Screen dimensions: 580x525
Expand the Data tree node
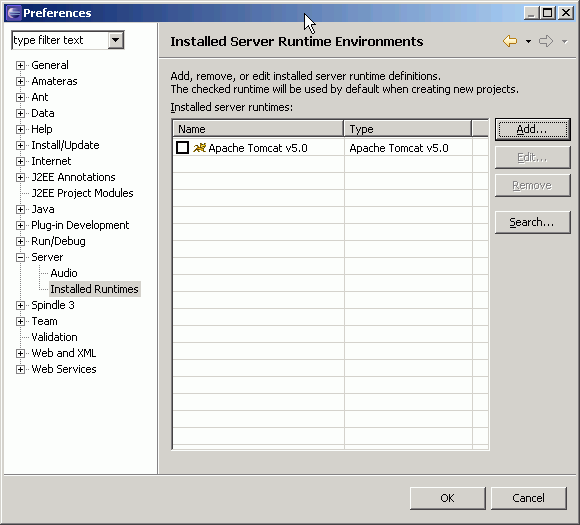point(20,113)
